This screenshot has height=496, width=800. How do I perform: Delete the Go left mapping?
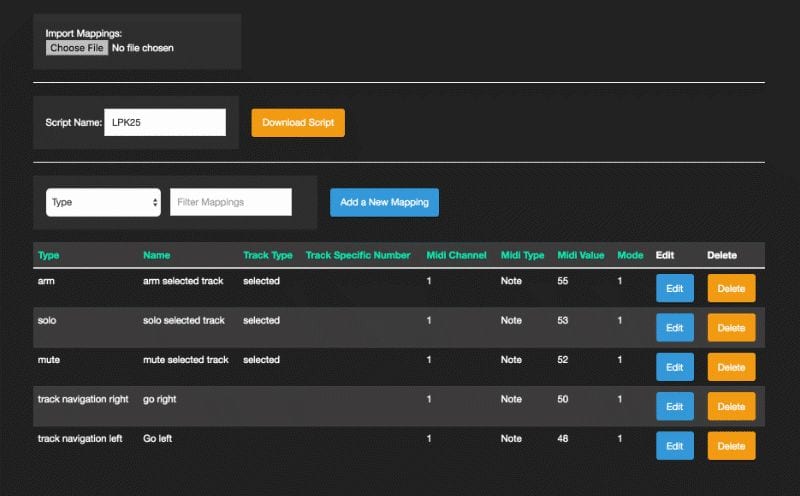[731, 445]
